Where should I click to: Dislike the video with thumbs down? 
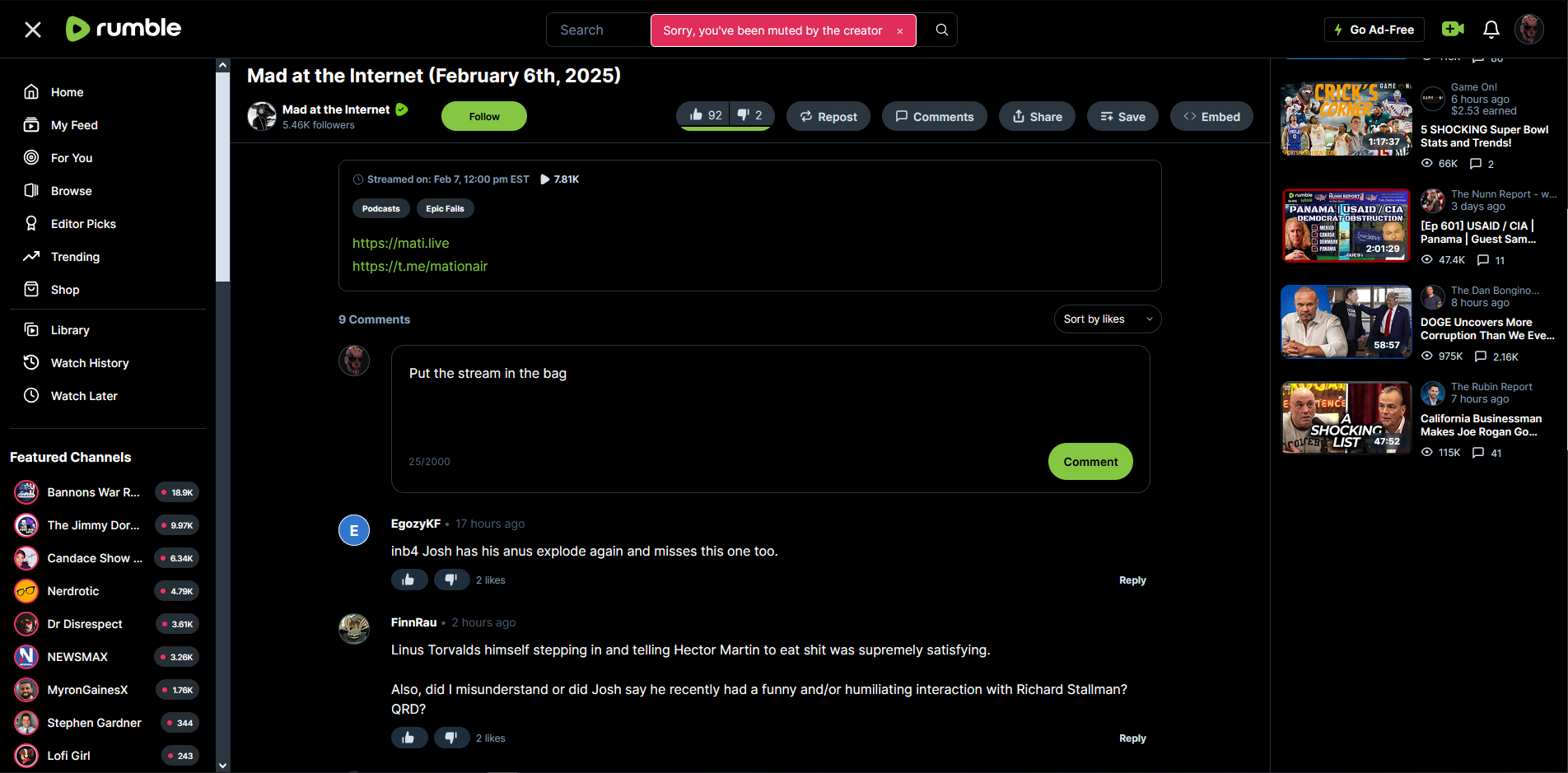click(x=751, y=115)
